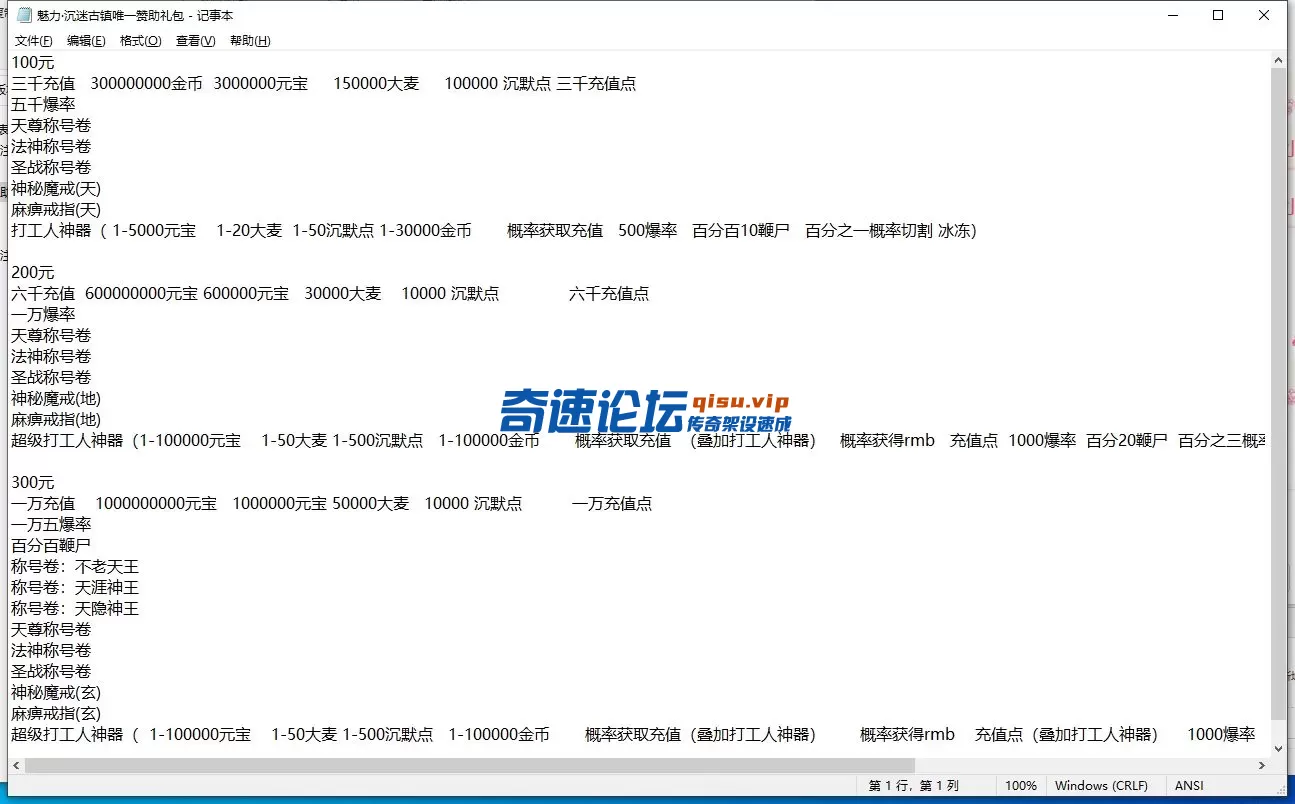Click the horizontal scrollbar left arrow
The width and height of the screenshot is (1295, 804).
tap(16, 765)
